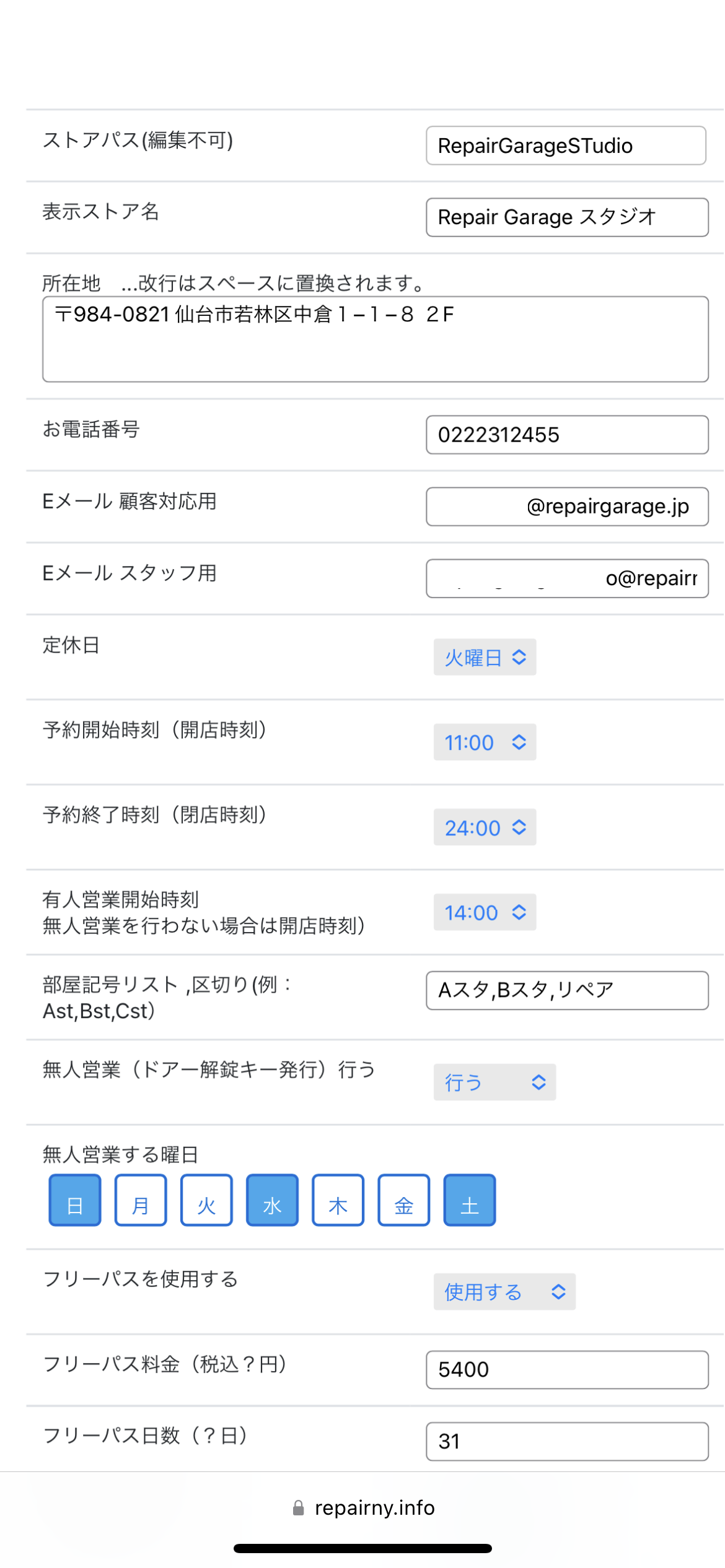Screen dimensions: 725x1568
Task: Open the 14:00 staffed start time dropdown
Action: (485, 912)
